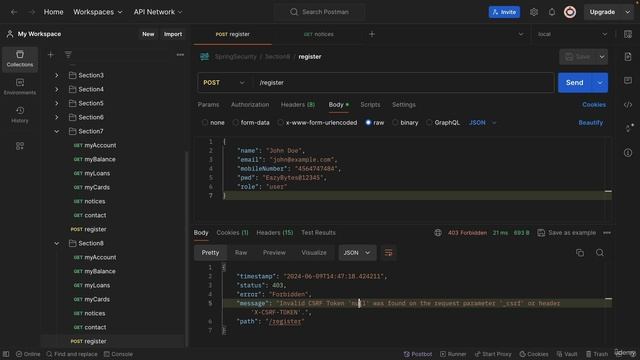The image size is (640, 360).
Task: Open the response Headers (15) tab
Action: coord(275,233)
